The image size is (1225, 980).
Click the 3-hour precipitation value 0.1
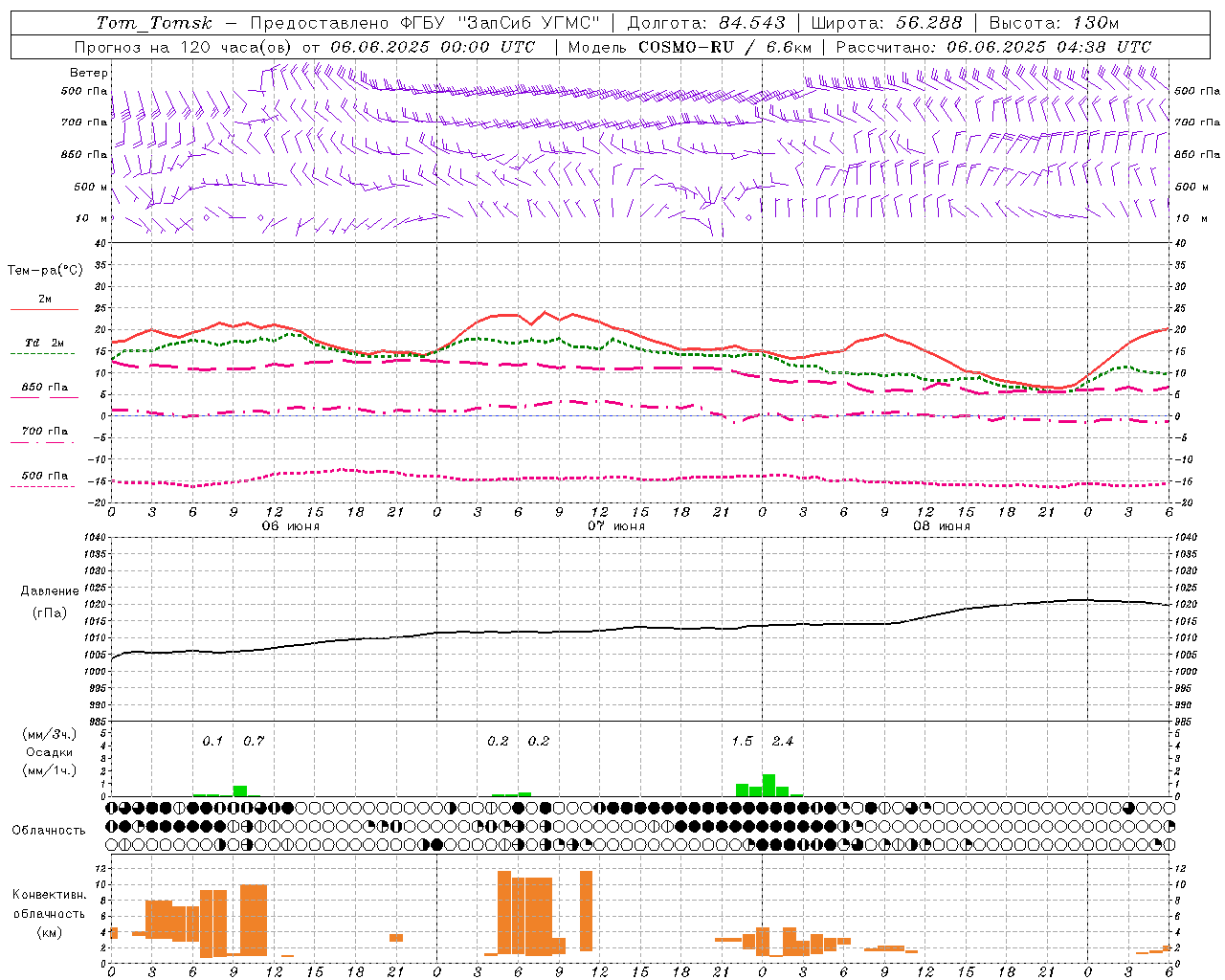pos(212,741)
